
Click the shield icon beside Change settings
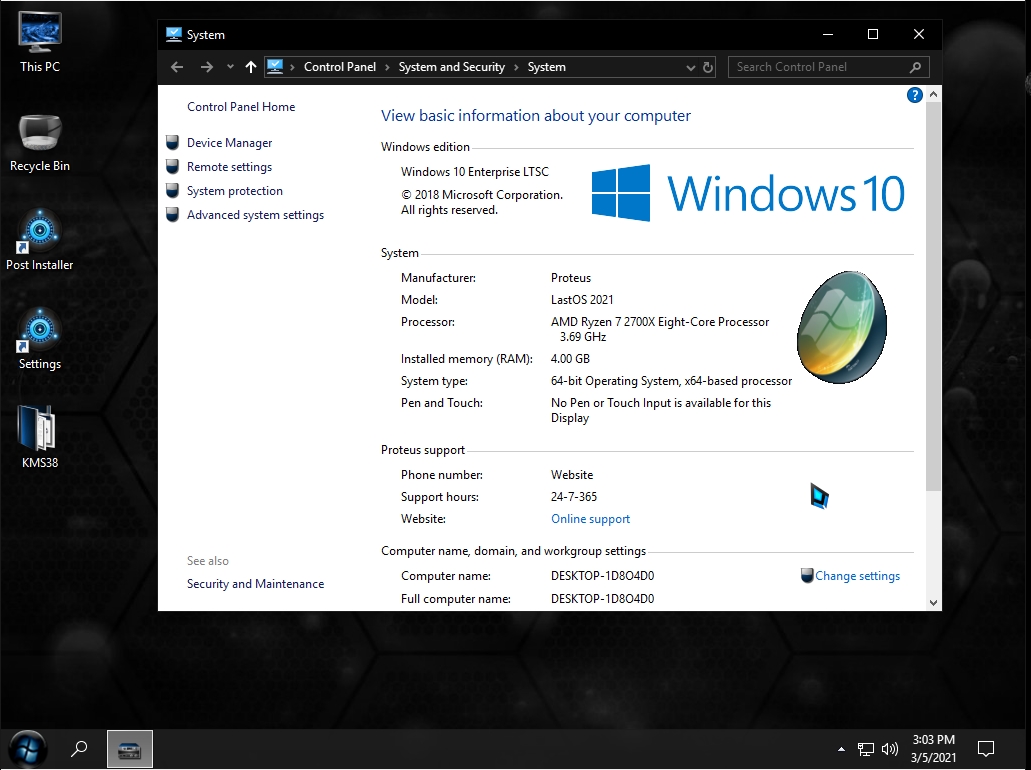pos(807,575)
